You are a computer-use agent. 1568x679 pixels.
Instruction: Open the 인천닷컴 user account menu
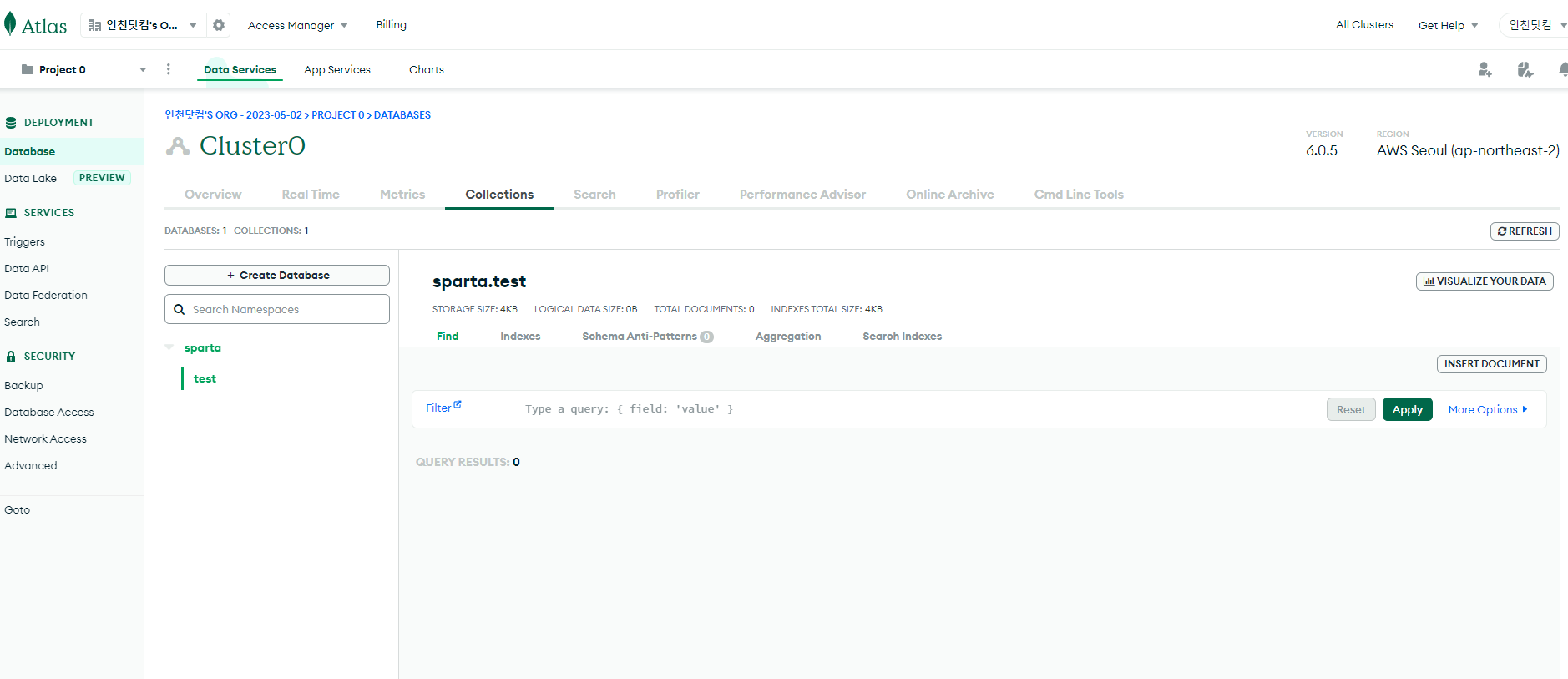1535,25
